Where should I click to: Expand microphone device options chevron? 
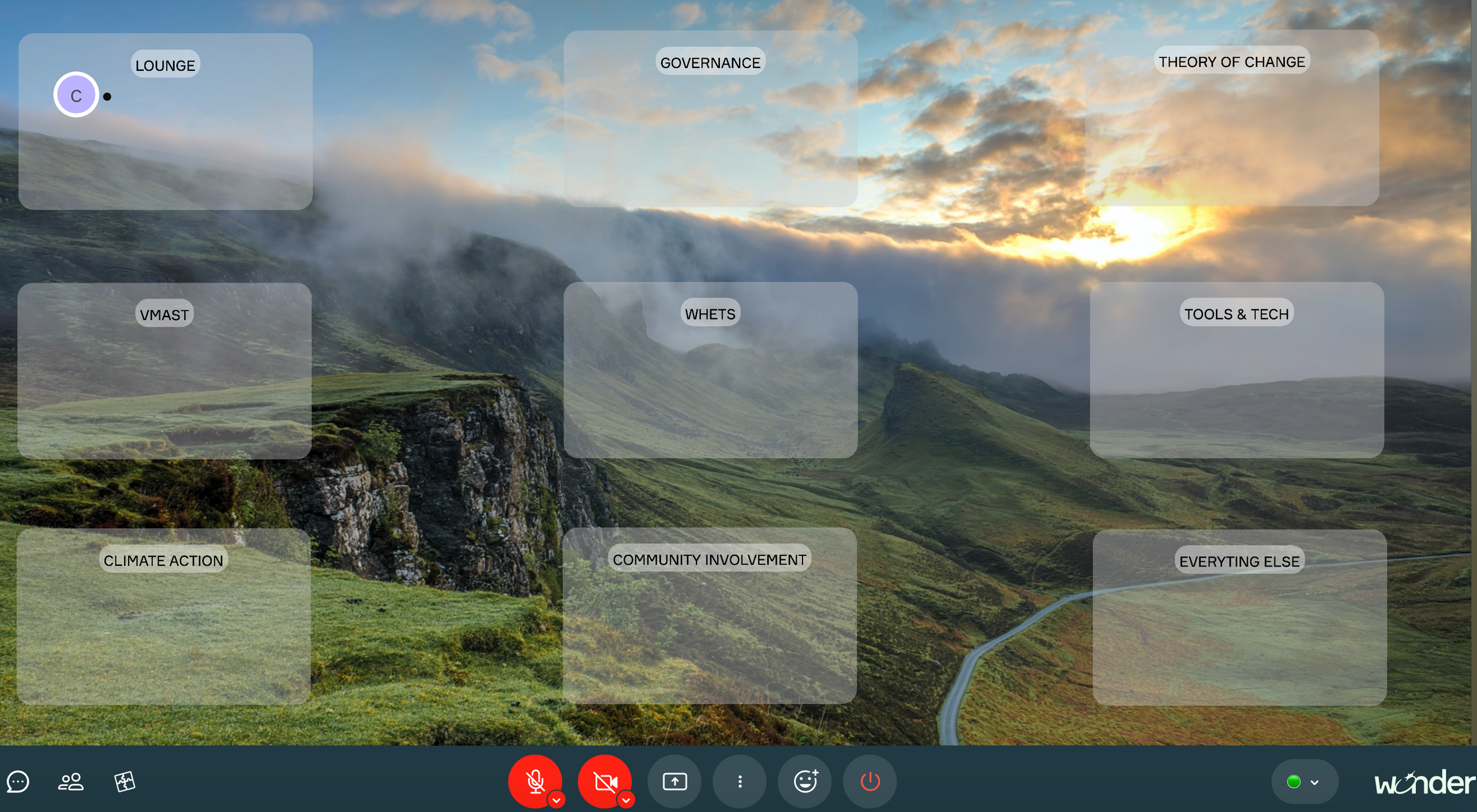point(556,800)
